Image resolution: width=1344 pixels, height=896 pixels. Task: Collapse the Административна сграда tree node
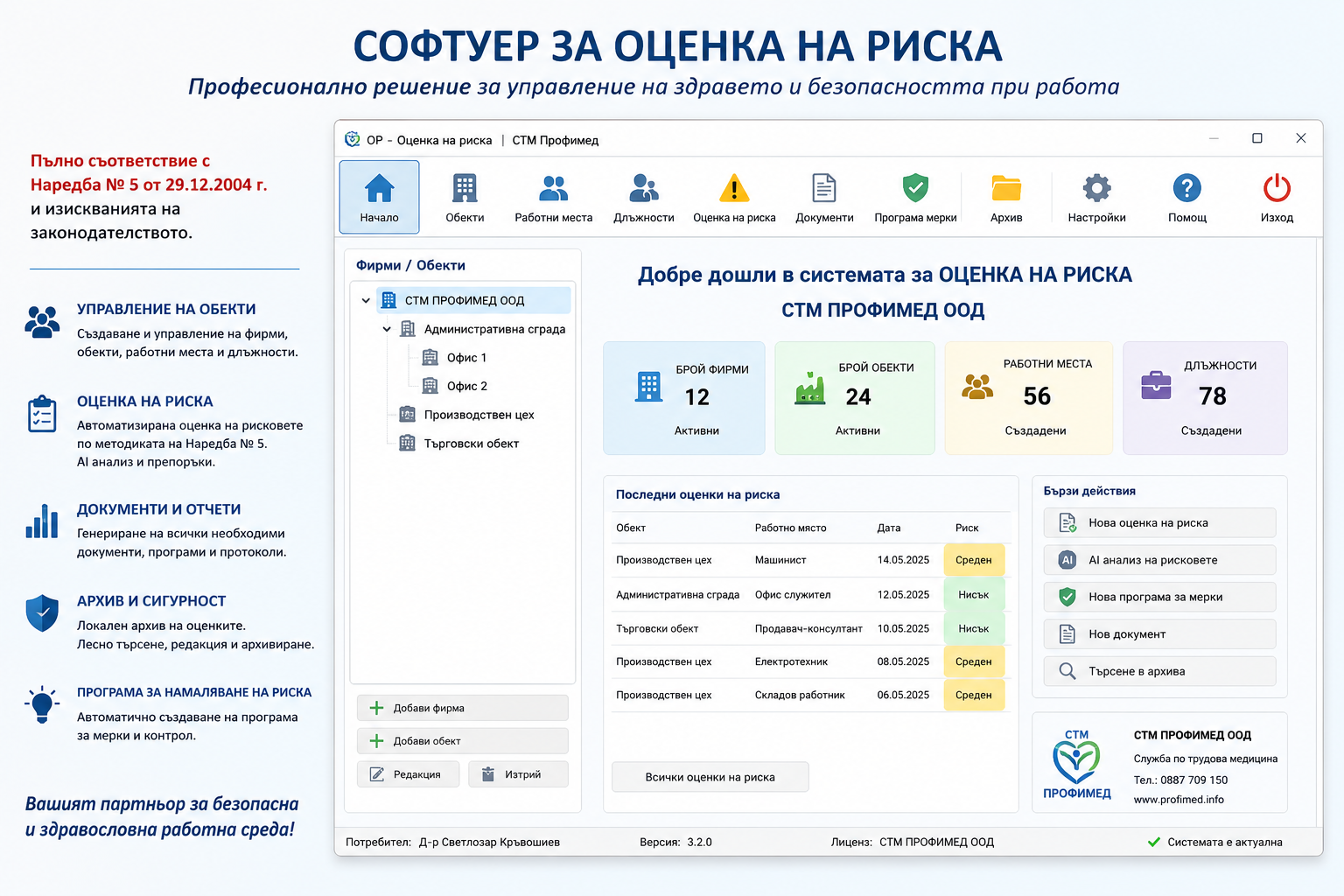click(387, 329)
